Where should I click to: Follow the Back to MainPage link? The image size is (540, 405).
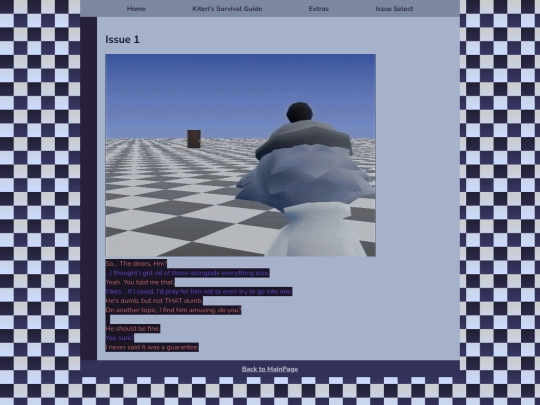pyautogui.click(x=270, y=369)
